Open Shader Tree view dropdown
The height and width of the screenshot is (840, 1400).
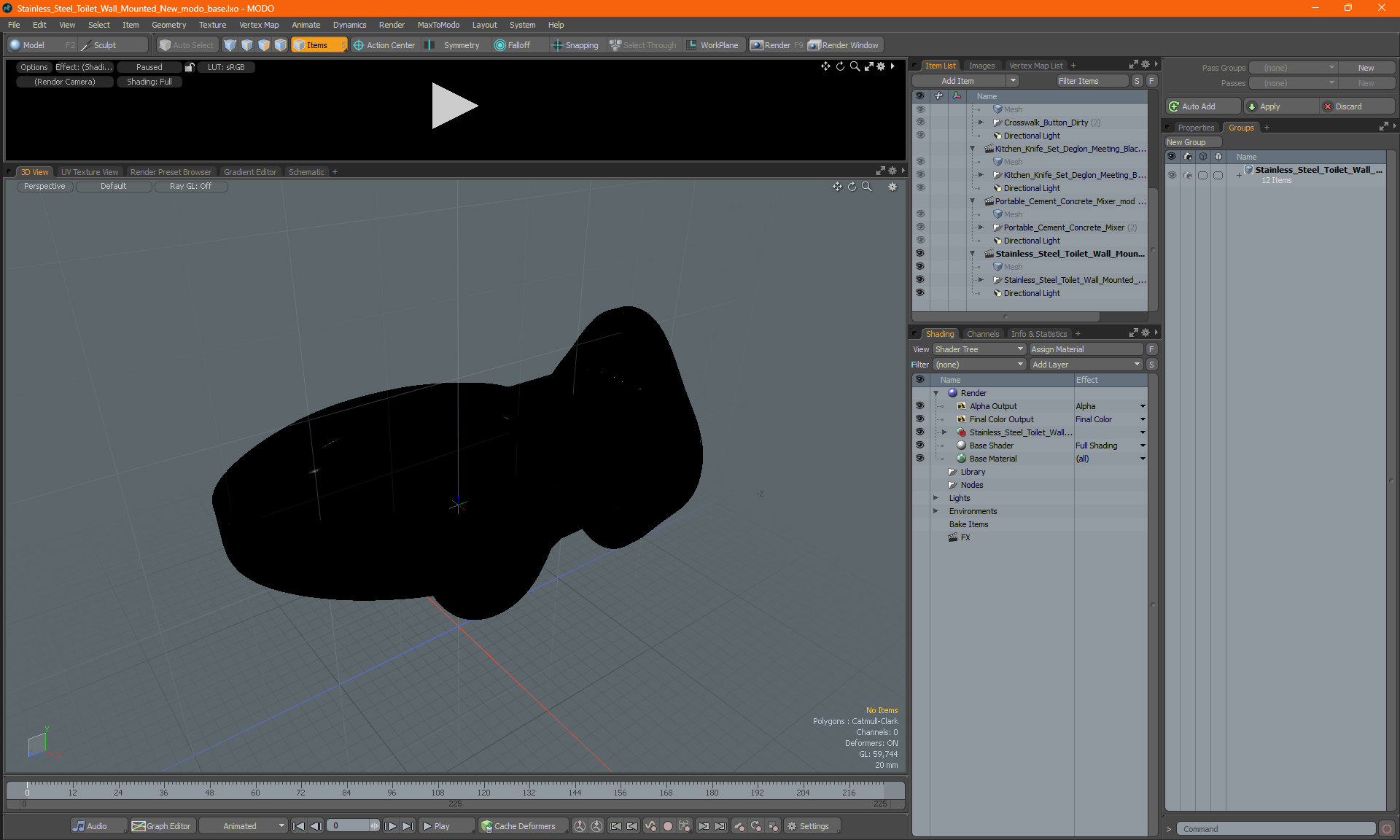click(979, 349)
